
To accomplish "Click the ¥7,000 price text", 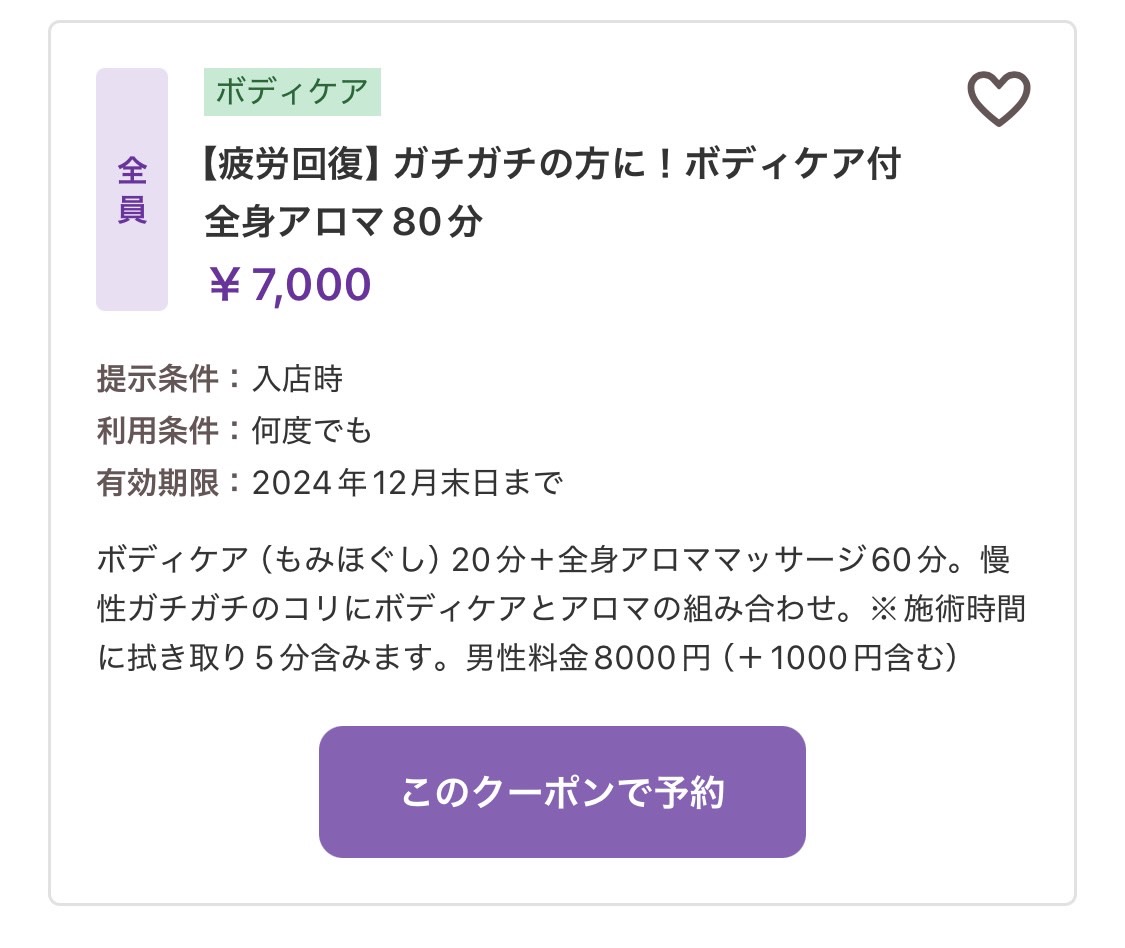I will (289, 284).
